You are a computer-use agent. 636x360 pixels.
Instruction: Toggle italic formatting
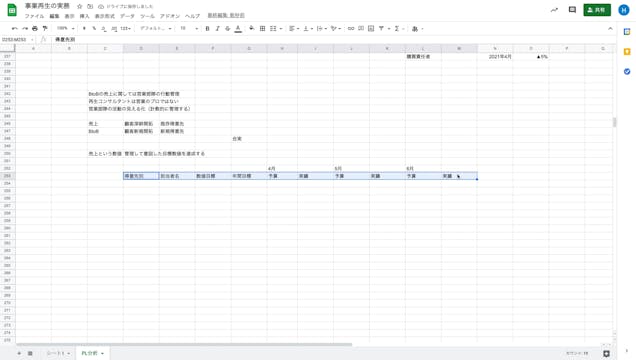pos(217,28)
